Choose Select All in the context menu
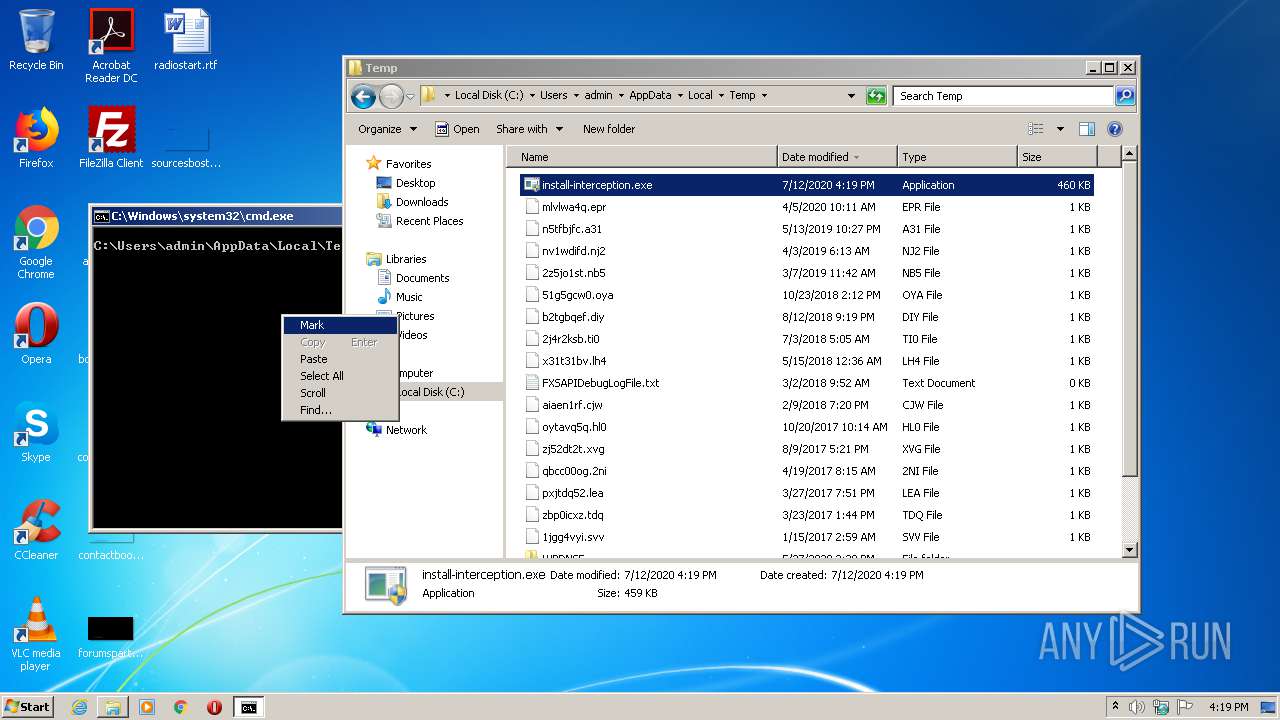The width and height of the screenshot is (1280, 720). [x=322, y=376]
